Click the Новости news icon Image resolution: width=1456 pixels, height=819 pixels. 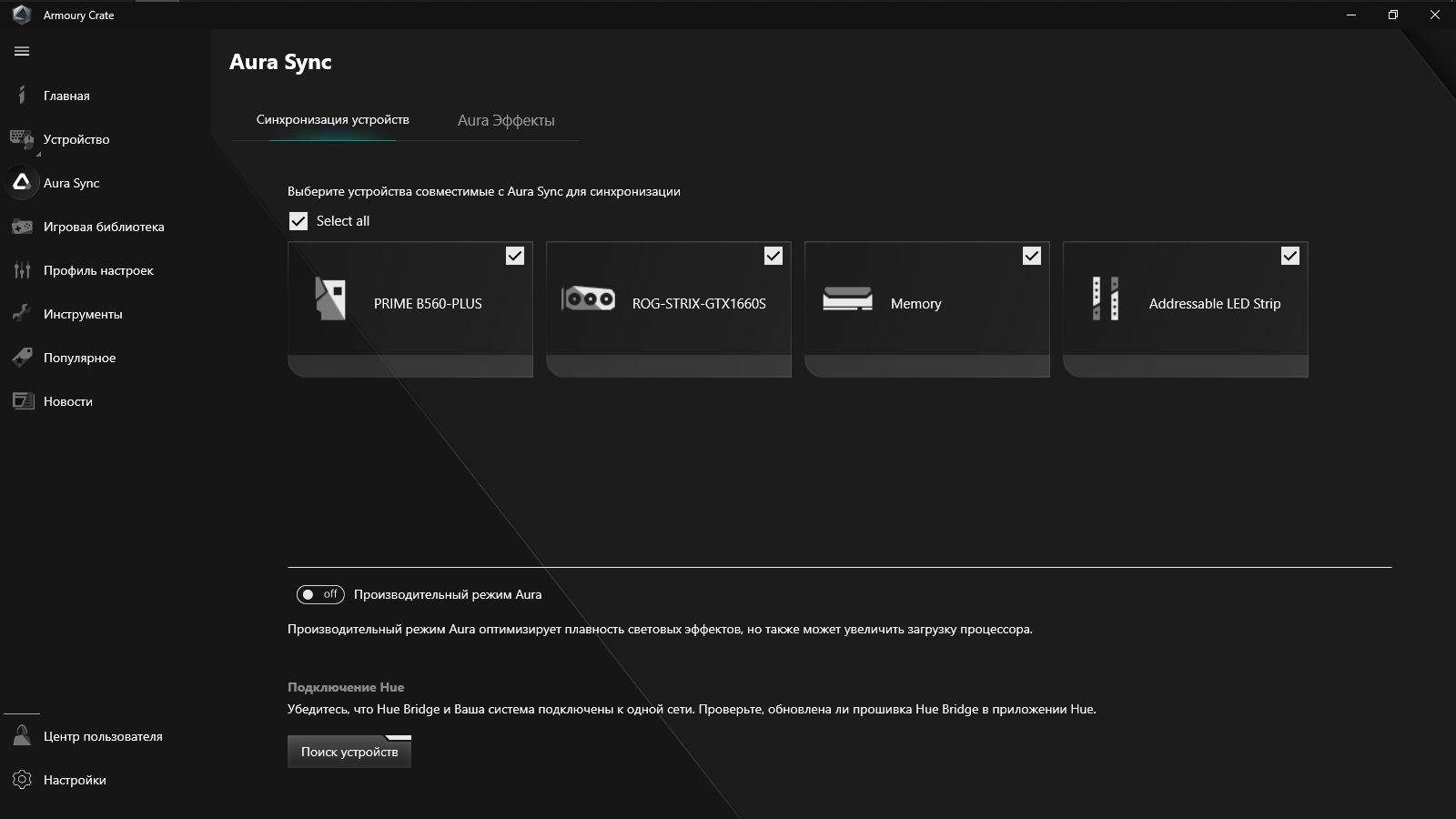click(22, 401)
